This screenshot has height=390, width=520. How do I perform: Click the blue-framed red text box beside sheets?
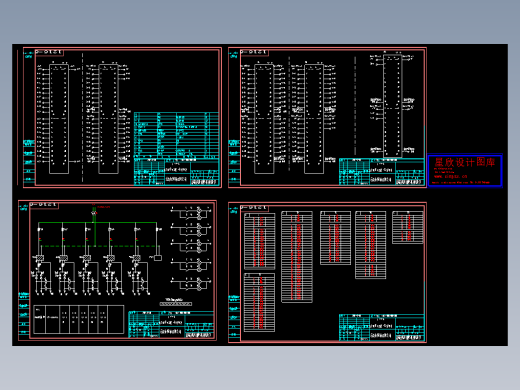click(465, 170)
